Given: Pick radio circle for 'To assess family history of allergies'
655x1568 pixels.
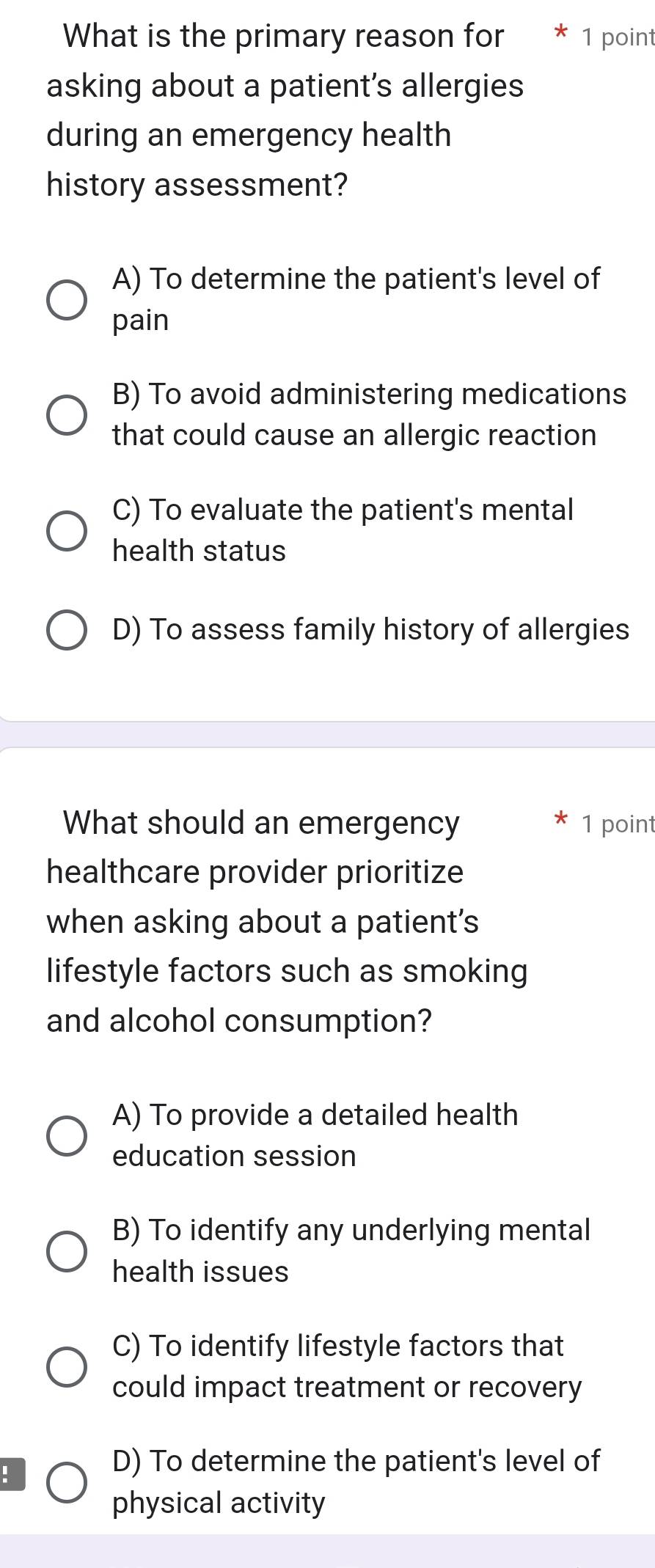Looking at the screenshot, I should point(67,630).
